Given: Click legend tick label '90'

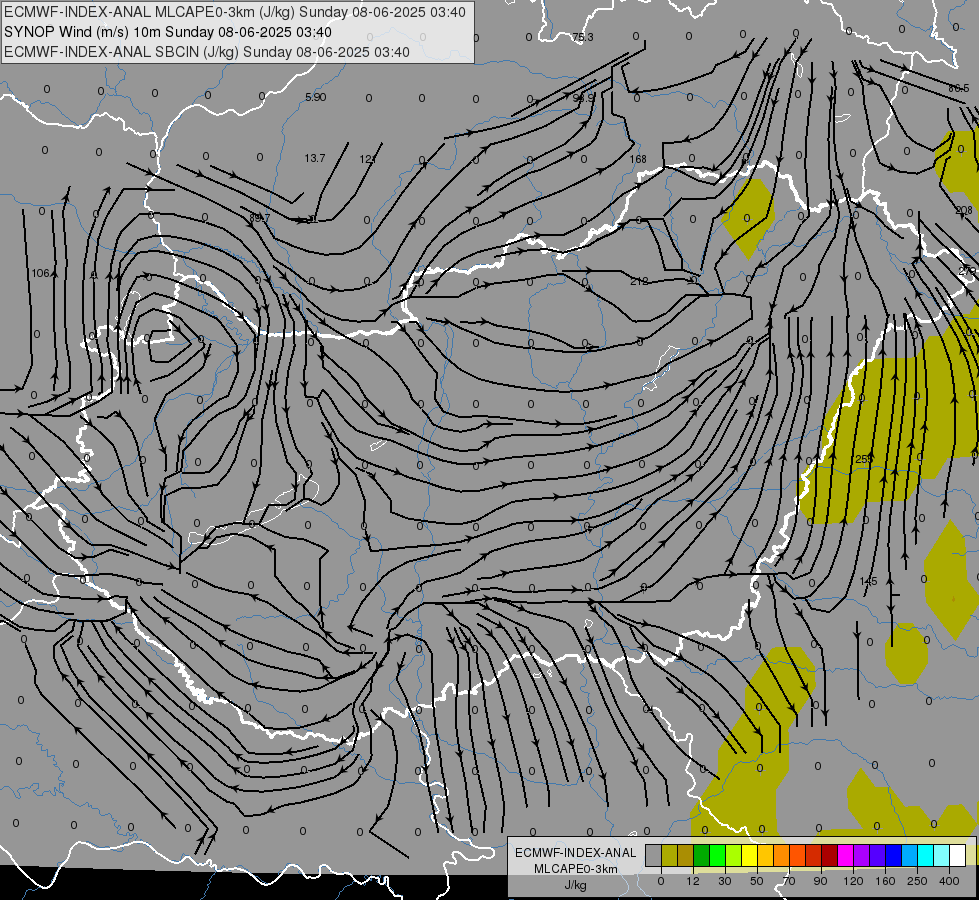Looking at the screenshot, I should click(820, 881).
